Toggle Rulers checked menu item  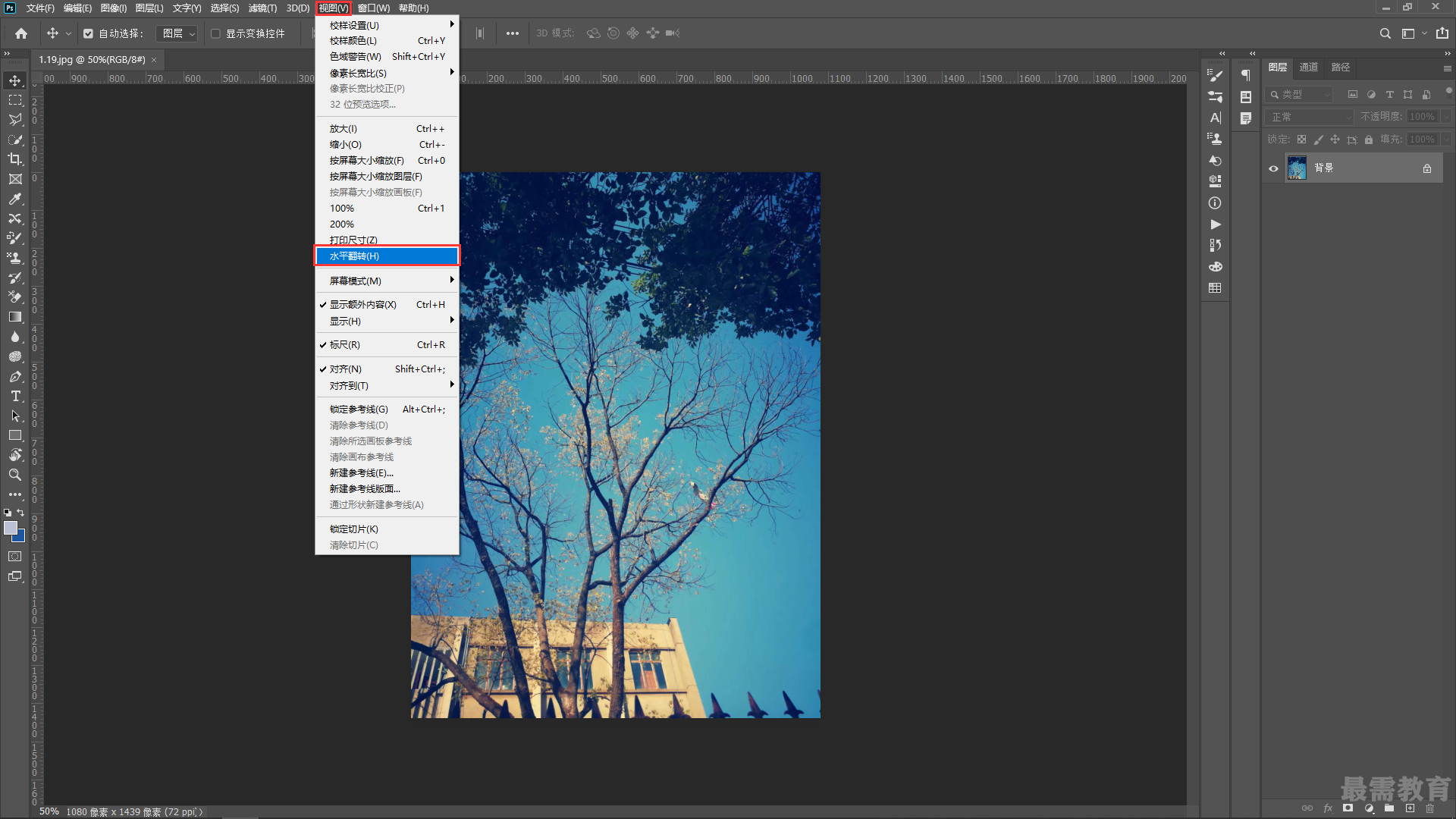387,345
